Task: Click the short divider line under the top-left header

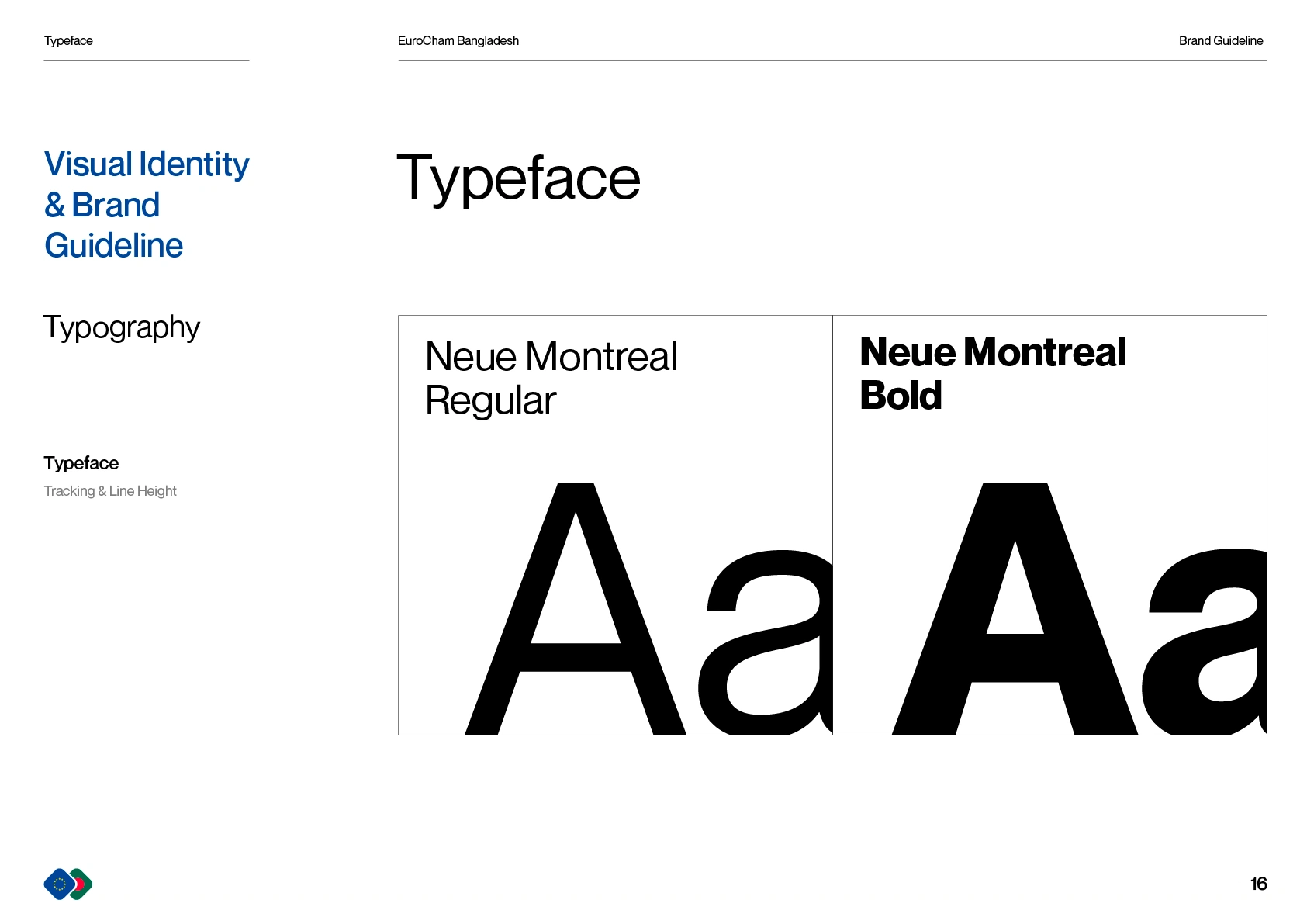Action: click(x=146, y=60)
